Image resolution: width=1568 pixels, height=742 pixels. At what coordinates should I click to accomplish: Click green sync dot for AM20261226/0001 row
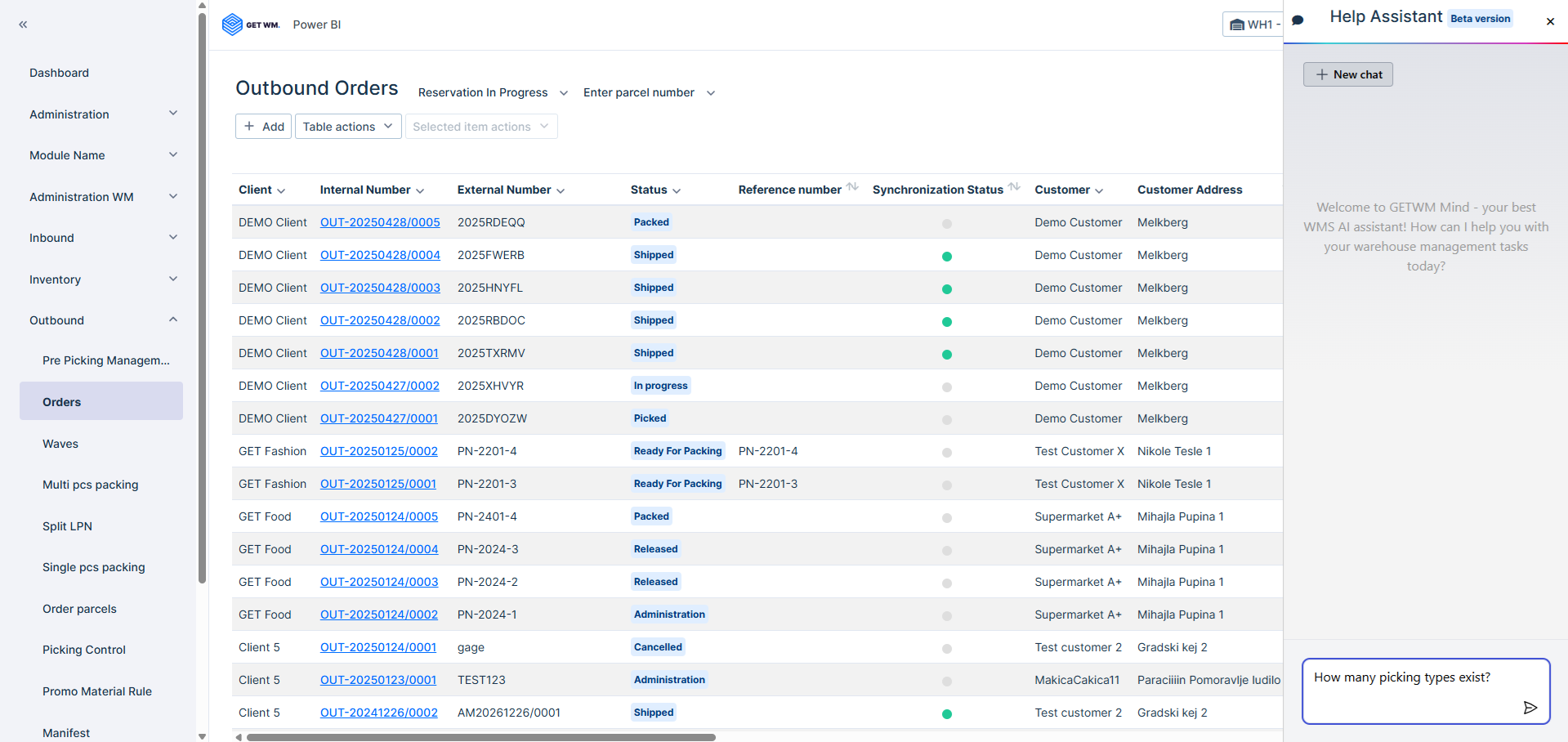coord(947,713)
